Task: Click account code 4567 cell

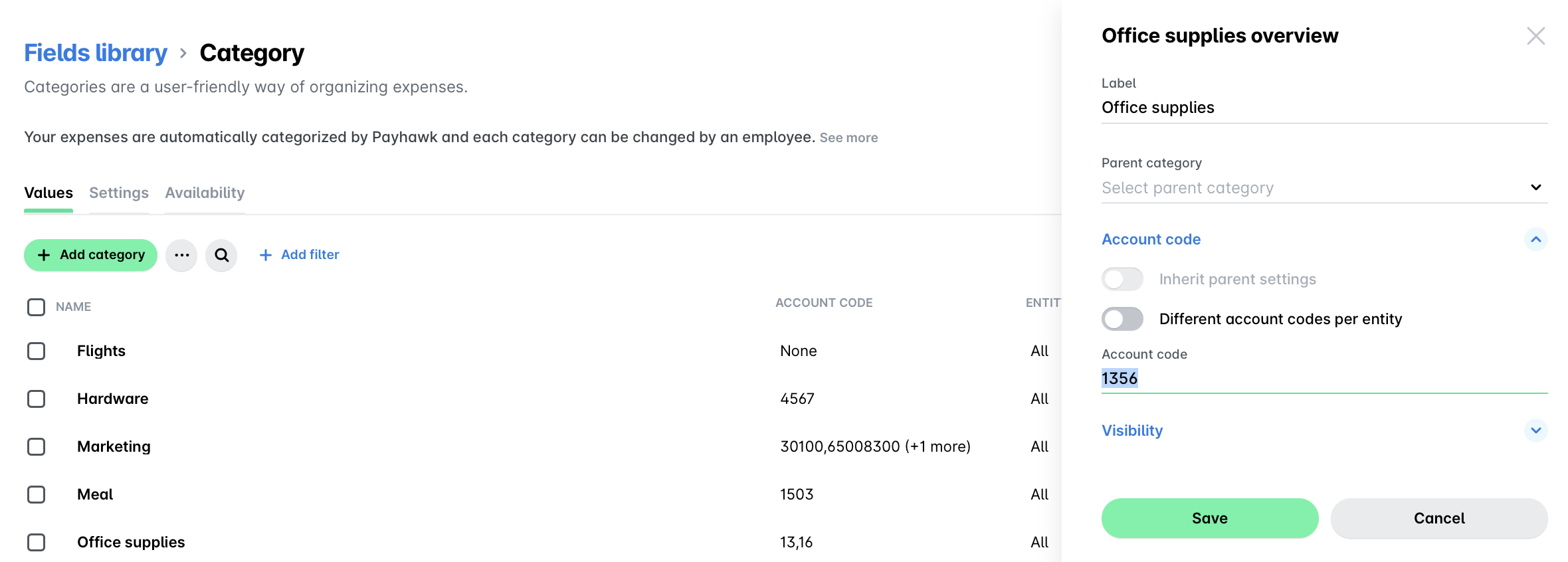Action: point(797,399)
